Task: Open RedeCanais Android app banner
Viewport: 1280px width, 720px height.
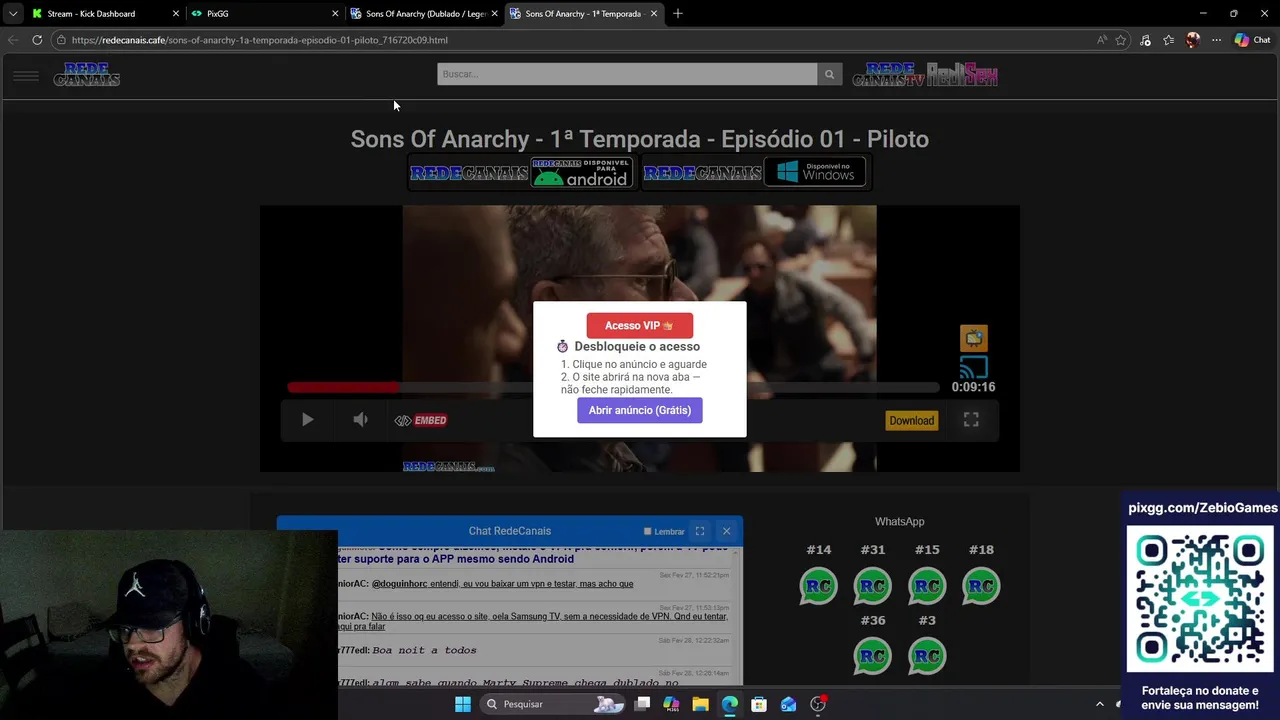Action: click(521, 172)
